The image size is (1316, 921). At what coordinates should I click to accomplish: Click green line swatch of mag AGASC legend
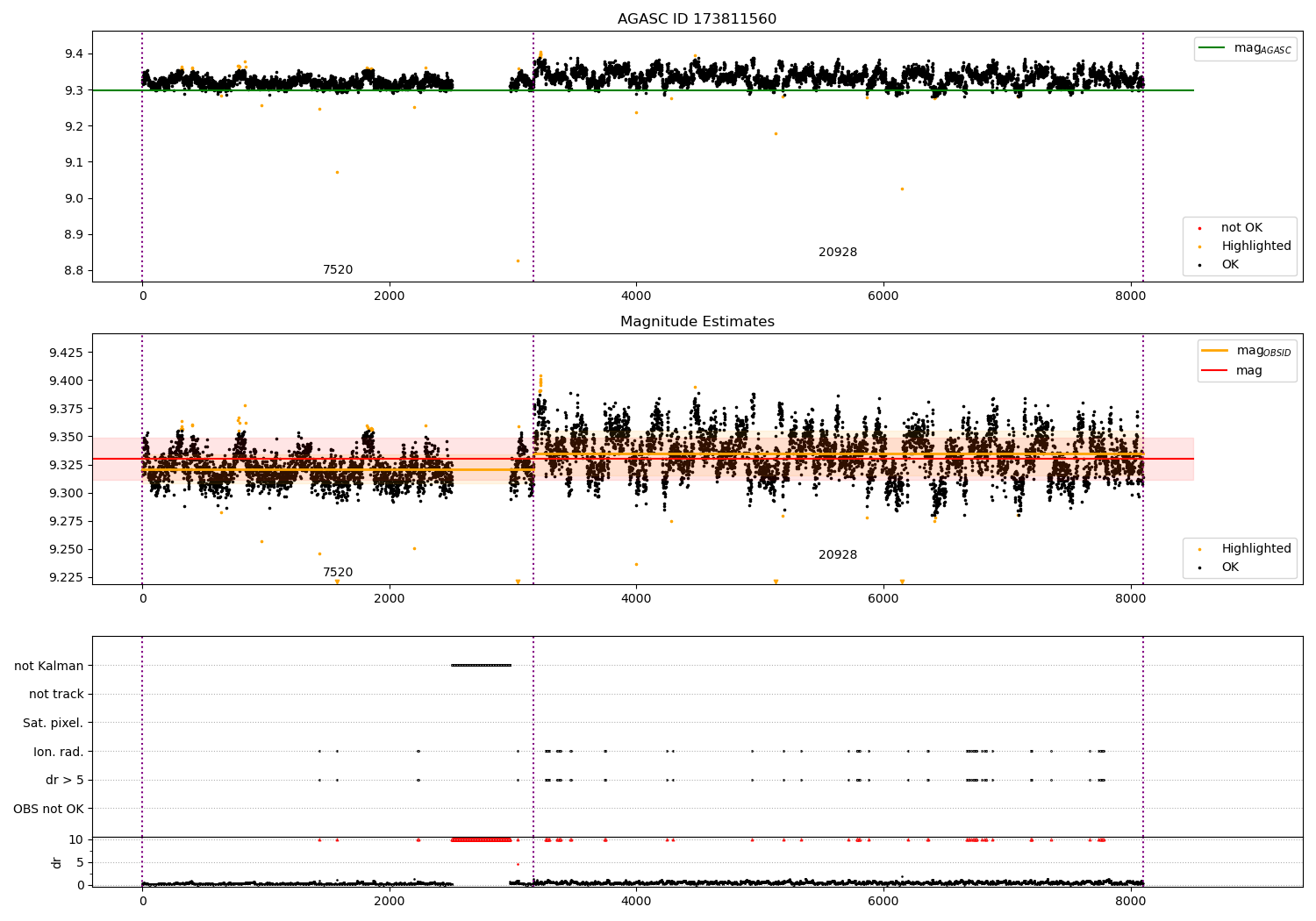tap(1213, 48)
